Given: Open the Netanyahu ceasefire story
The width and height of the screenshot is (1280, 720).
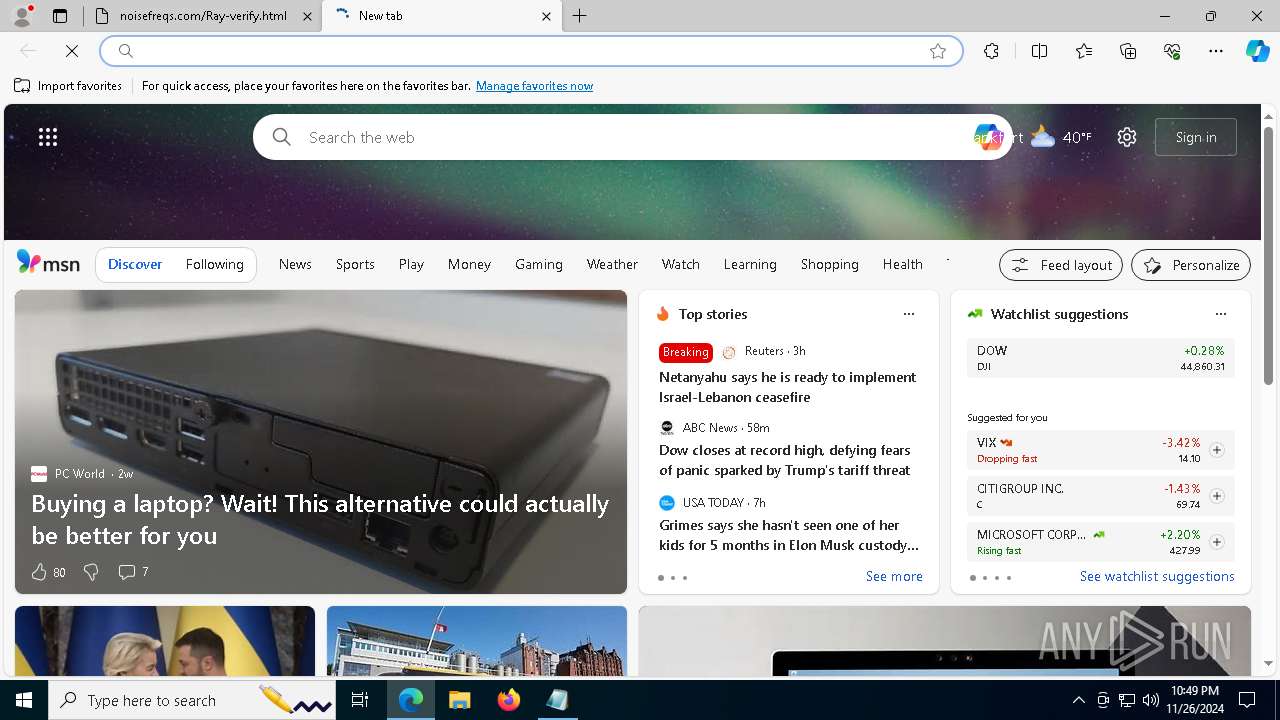Looking at the screenshot, I should [788, 387].
